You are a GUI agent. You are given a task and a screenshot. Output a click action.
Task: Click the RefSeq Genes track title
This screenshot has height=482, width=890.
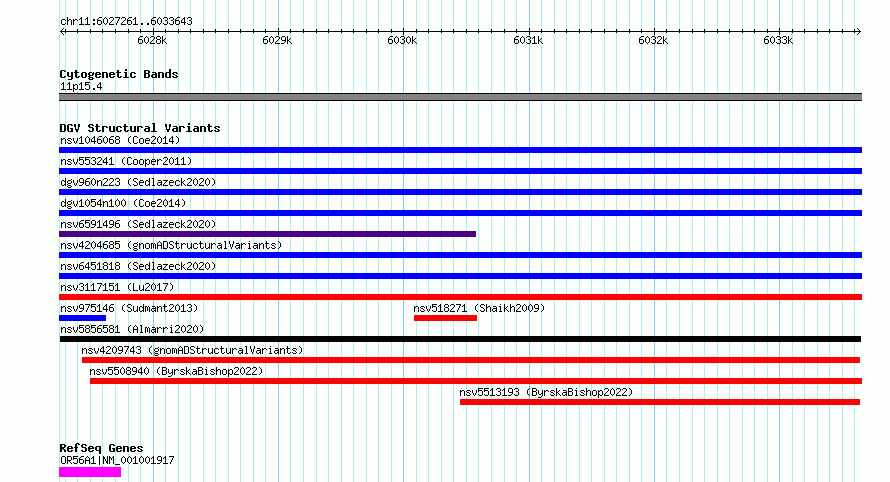pos(101,448)
